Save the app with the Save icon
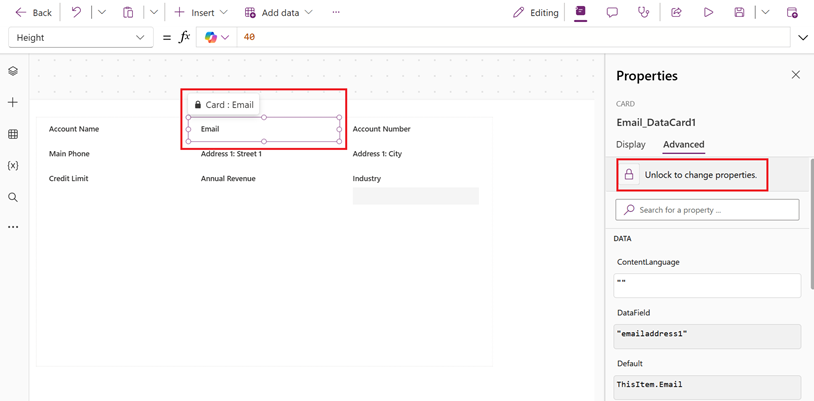The image size is (814, 401). tap(740, 12)
